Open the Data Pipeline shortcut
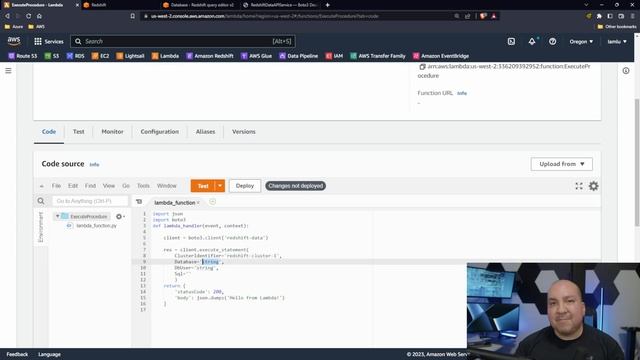Image resolution: width=640 pixels, height=360 pixels. pyautogui.click(x=298, y=56)
